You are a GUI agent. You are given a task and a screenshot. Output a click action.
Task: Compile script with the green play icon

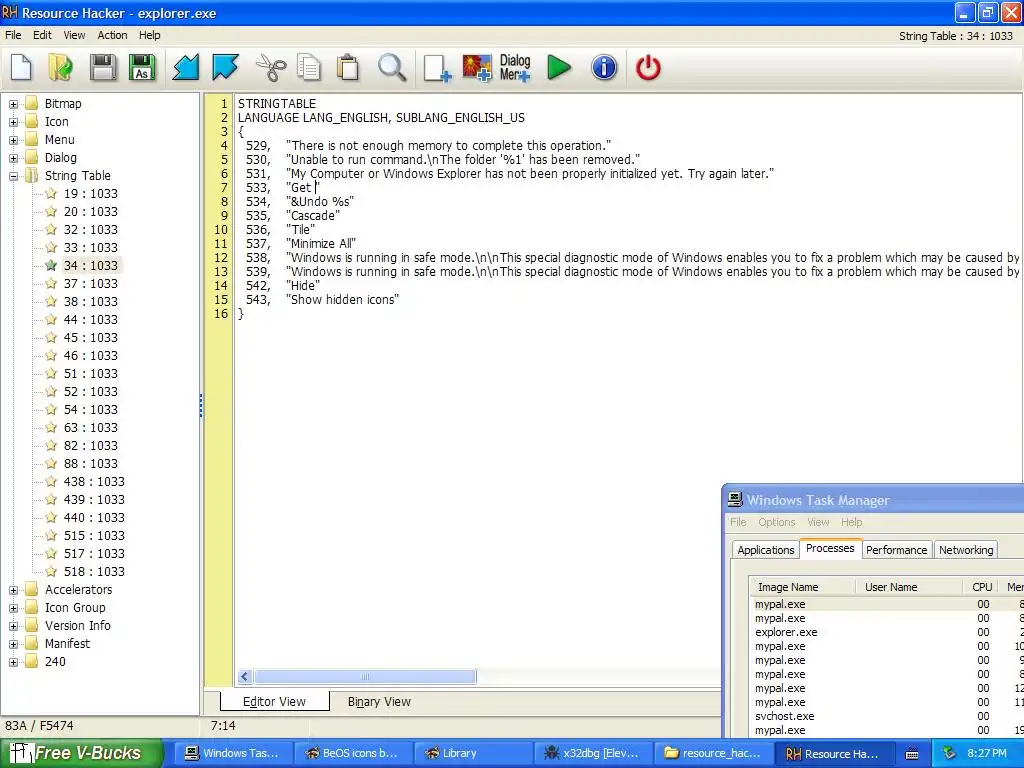(558, 67)
